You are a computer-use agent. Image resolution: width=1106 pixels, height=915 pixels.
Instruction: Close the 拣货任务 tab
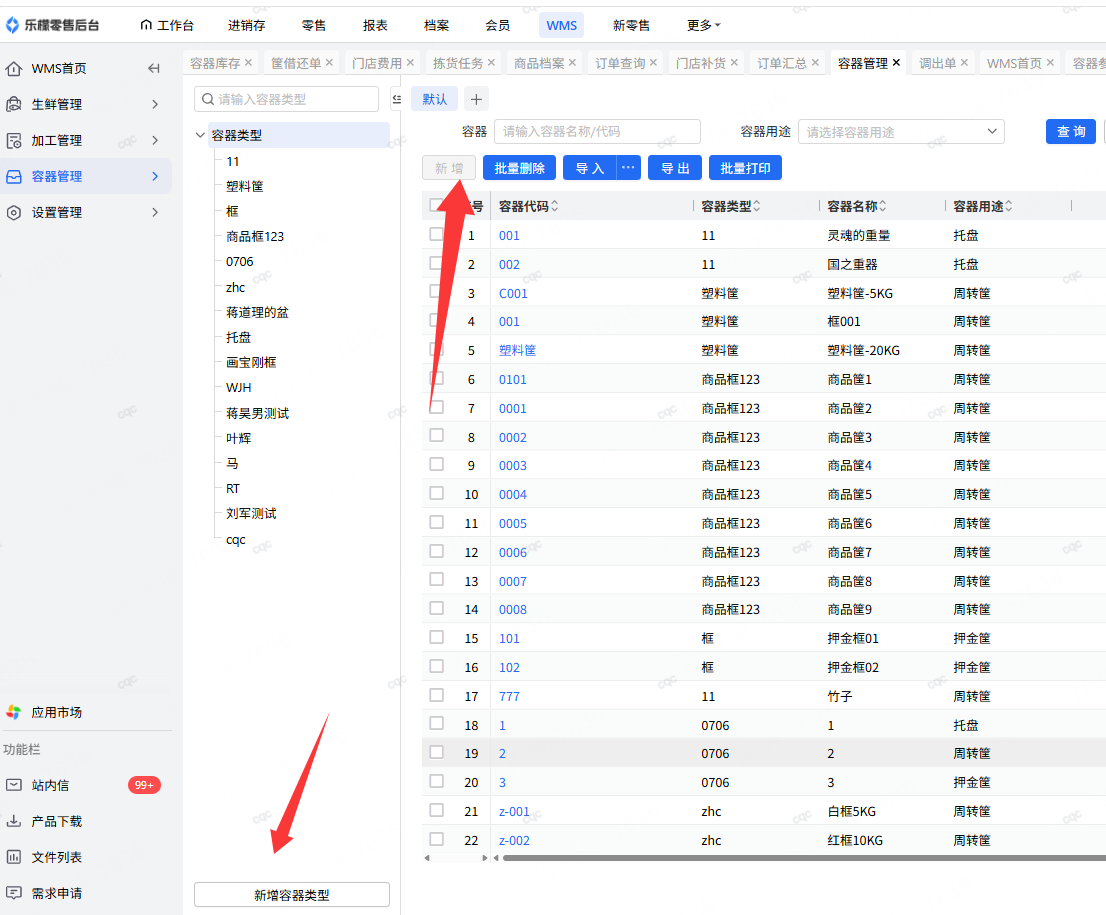tap(491, 63)
